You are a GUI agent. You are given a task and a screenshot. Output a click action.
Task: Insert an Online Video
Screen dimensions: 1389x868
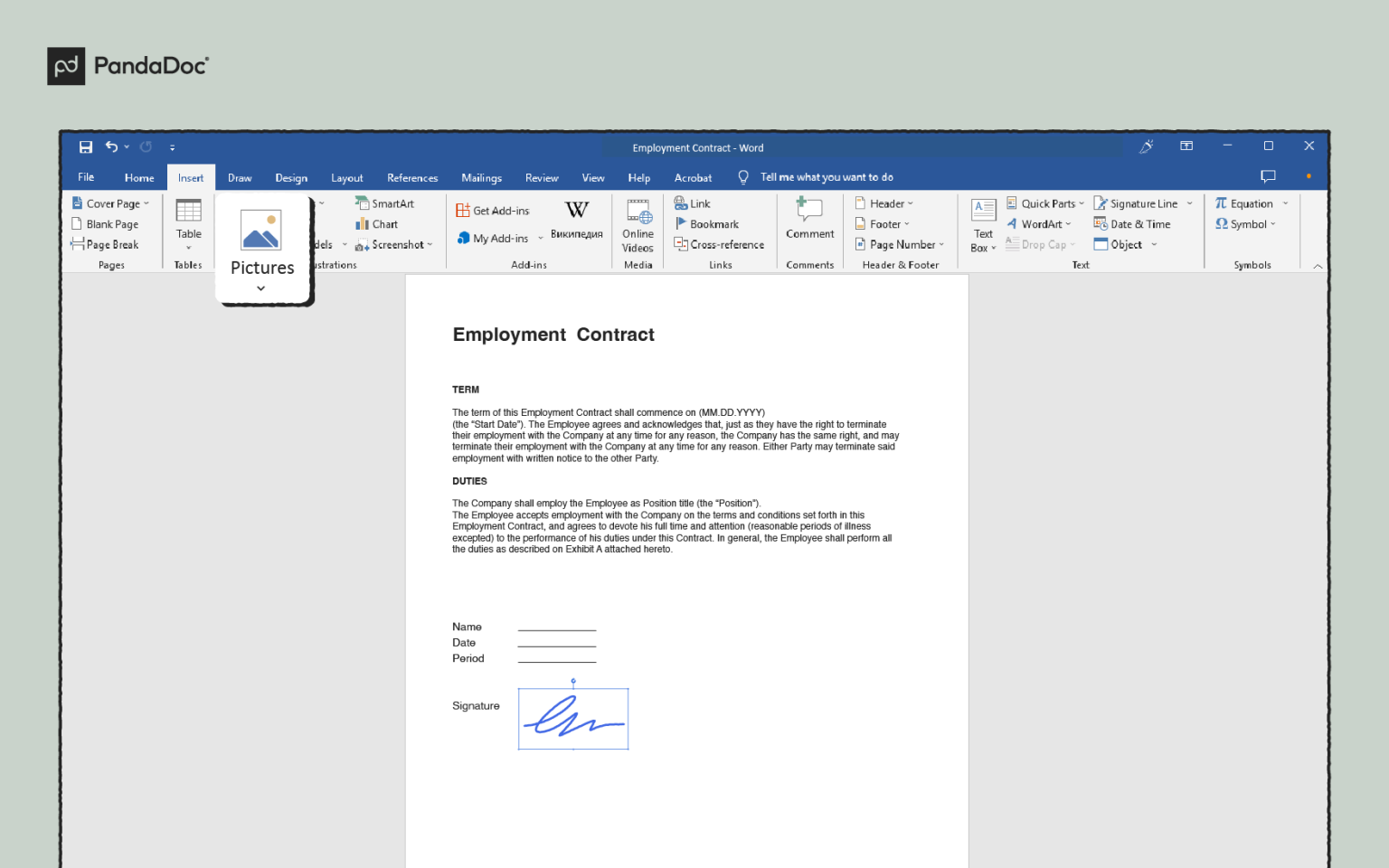point(638,226)
